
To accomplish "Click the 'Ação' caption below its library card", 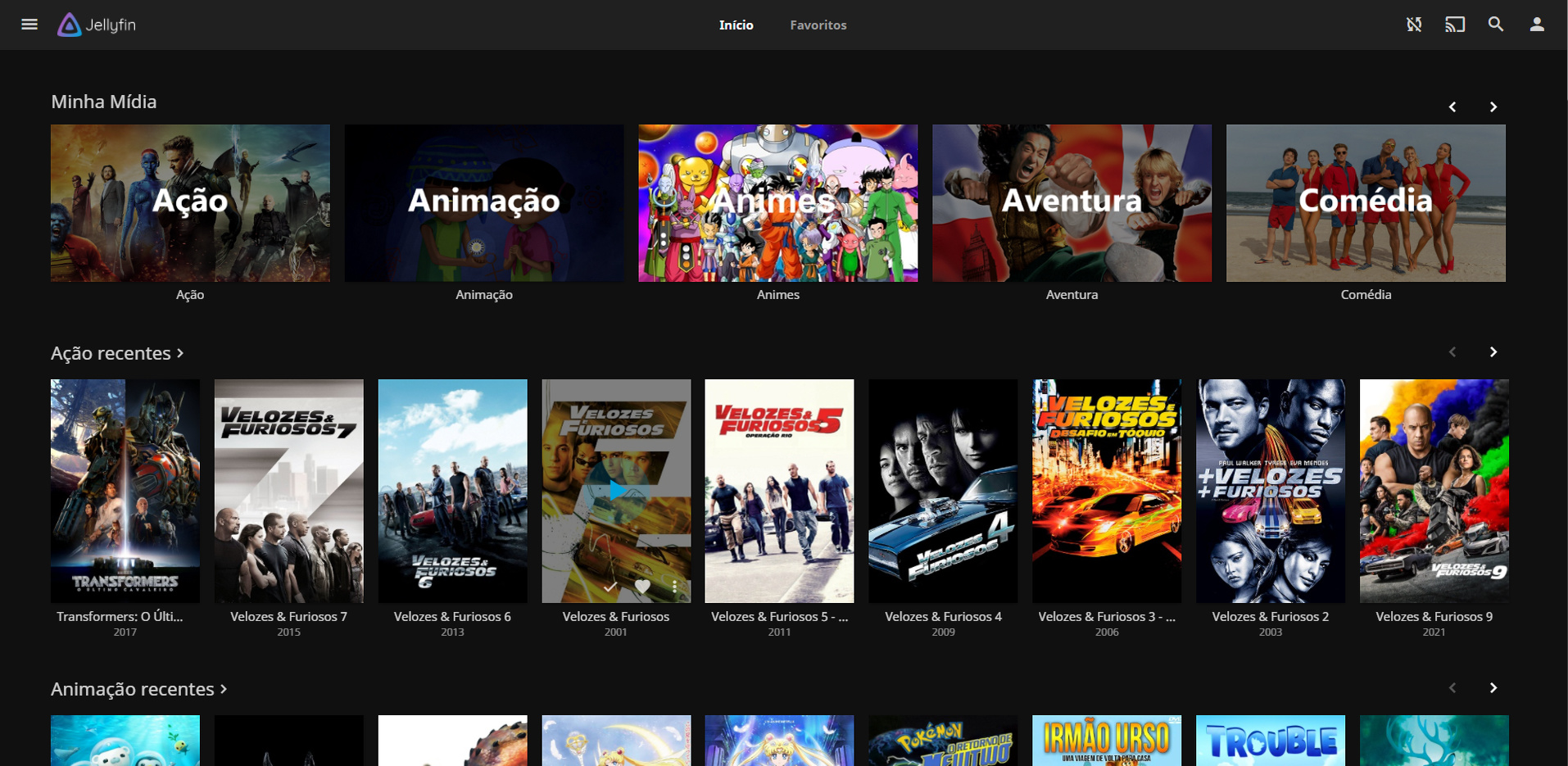I will coord(190,294).
